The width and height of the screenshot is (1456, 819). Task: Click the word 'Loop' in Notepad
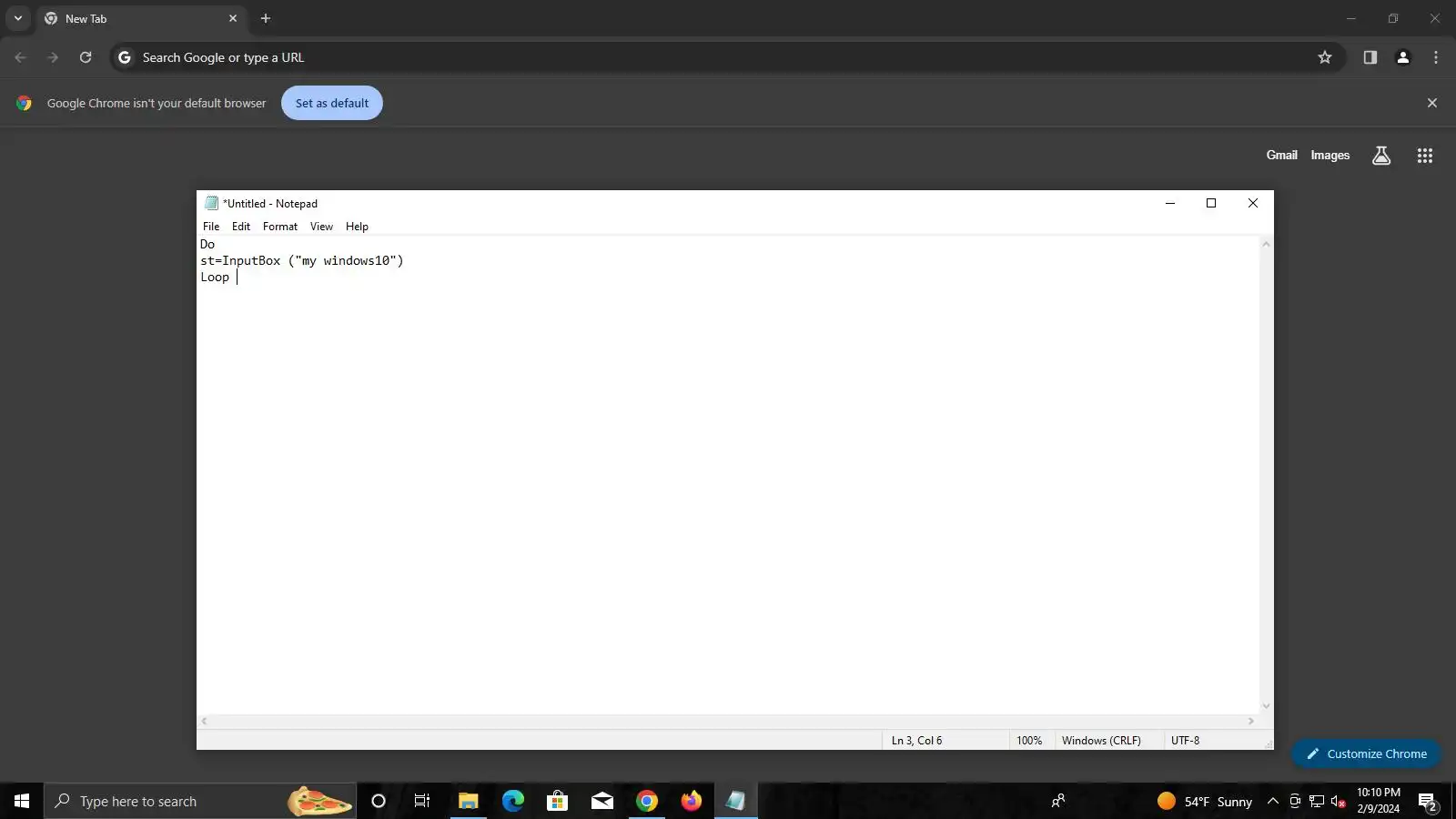(x=215, y=277)
